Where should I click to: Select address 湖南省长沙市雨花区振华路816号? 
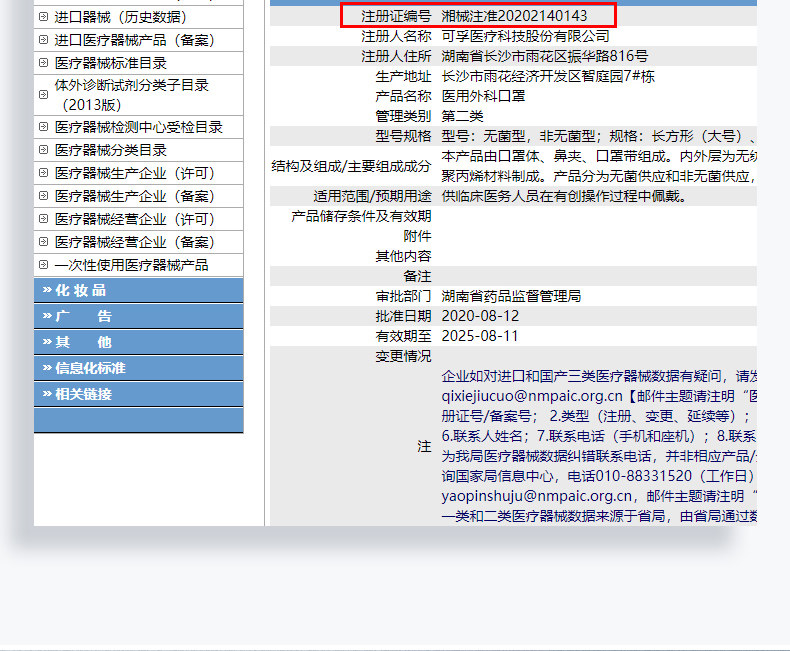545,56
